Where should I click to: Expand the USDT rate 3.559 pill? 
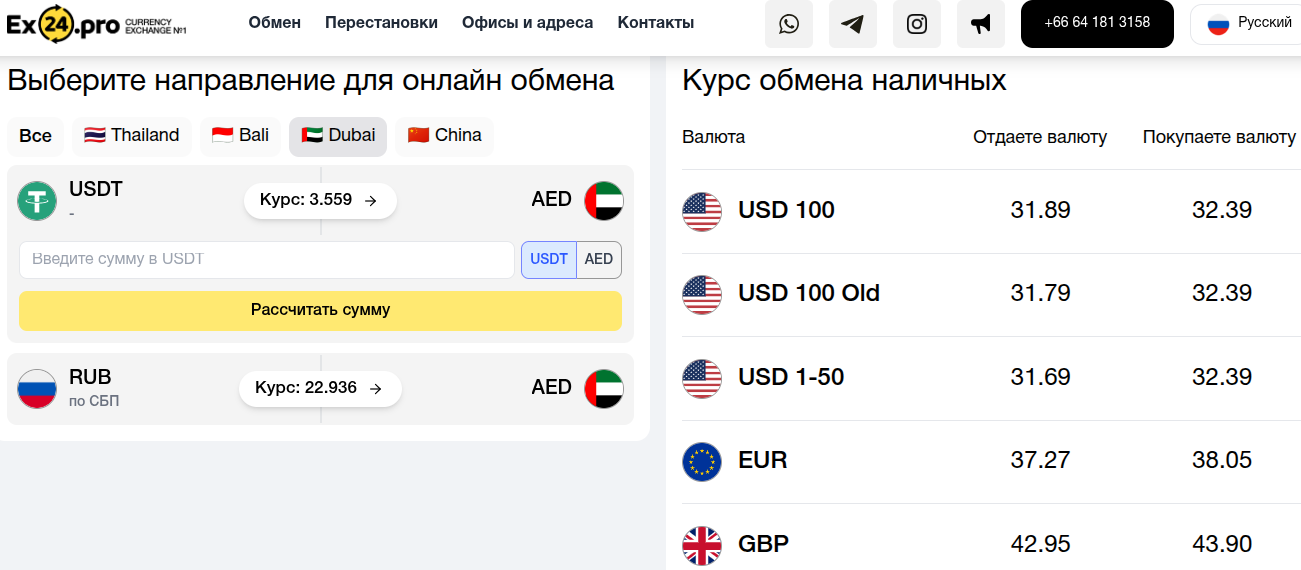[x=320, y=200]
